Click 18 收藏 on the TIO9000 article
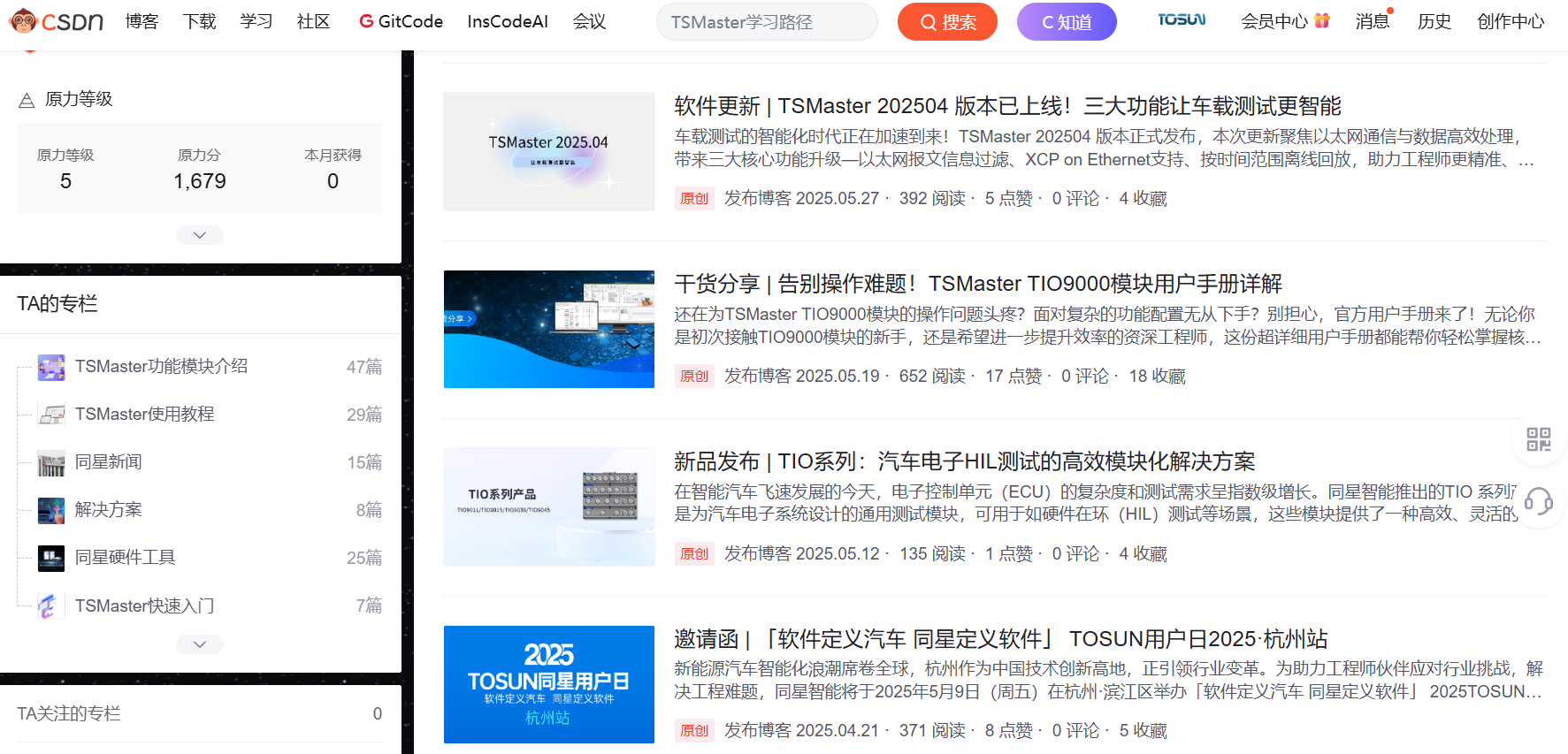Screen dimensions: 1568x754 pyautogui.click(x=1157, y=376)
